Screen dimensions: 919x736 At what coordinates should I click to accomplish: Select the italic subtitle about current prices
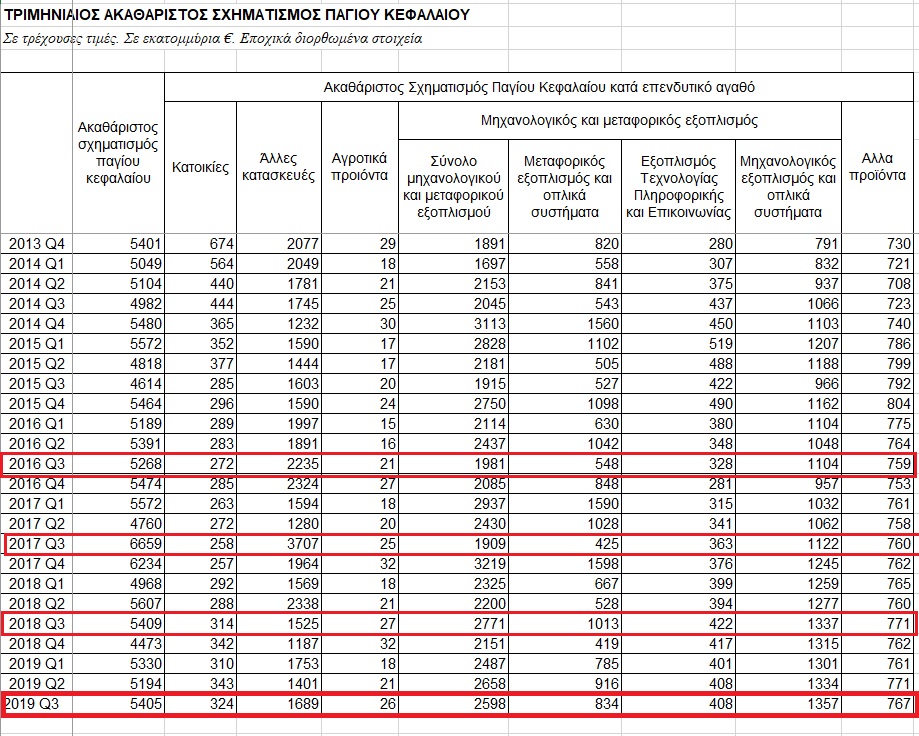pyautogui.click(x=212, y=39)
